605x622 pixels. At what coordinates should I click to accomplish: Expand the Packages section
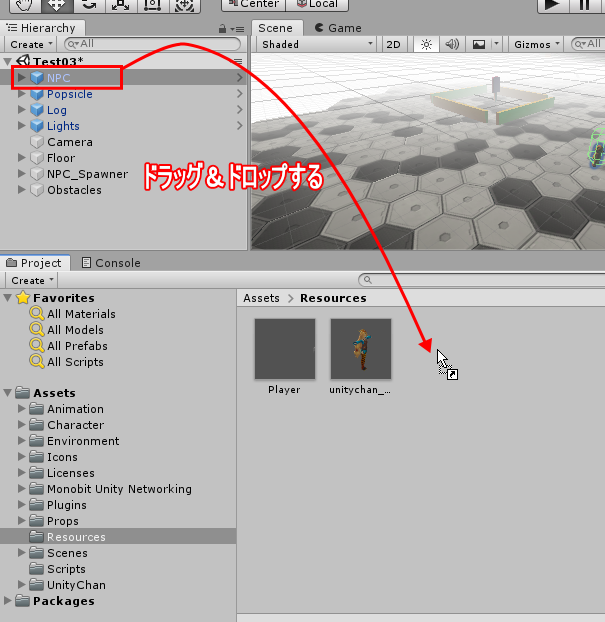tap(8, 601)
